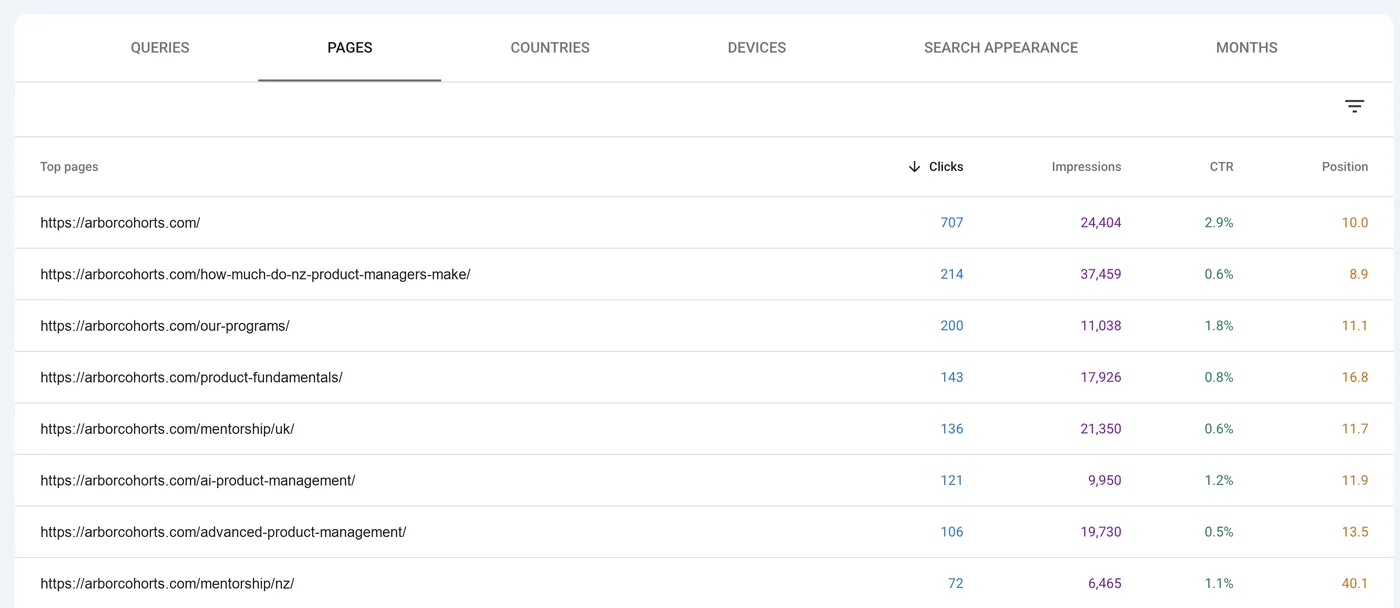Open the Countries tab
Viewport: 1400px width, 608px height.
(x=550, y=47)
